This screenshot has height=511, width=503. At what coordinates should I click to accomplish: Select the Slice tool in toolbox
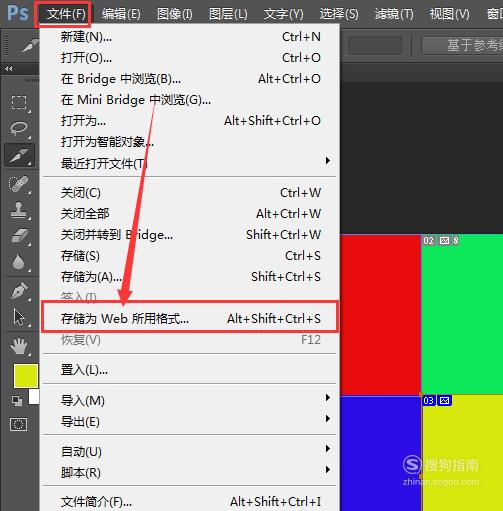(x=20, y=155)
